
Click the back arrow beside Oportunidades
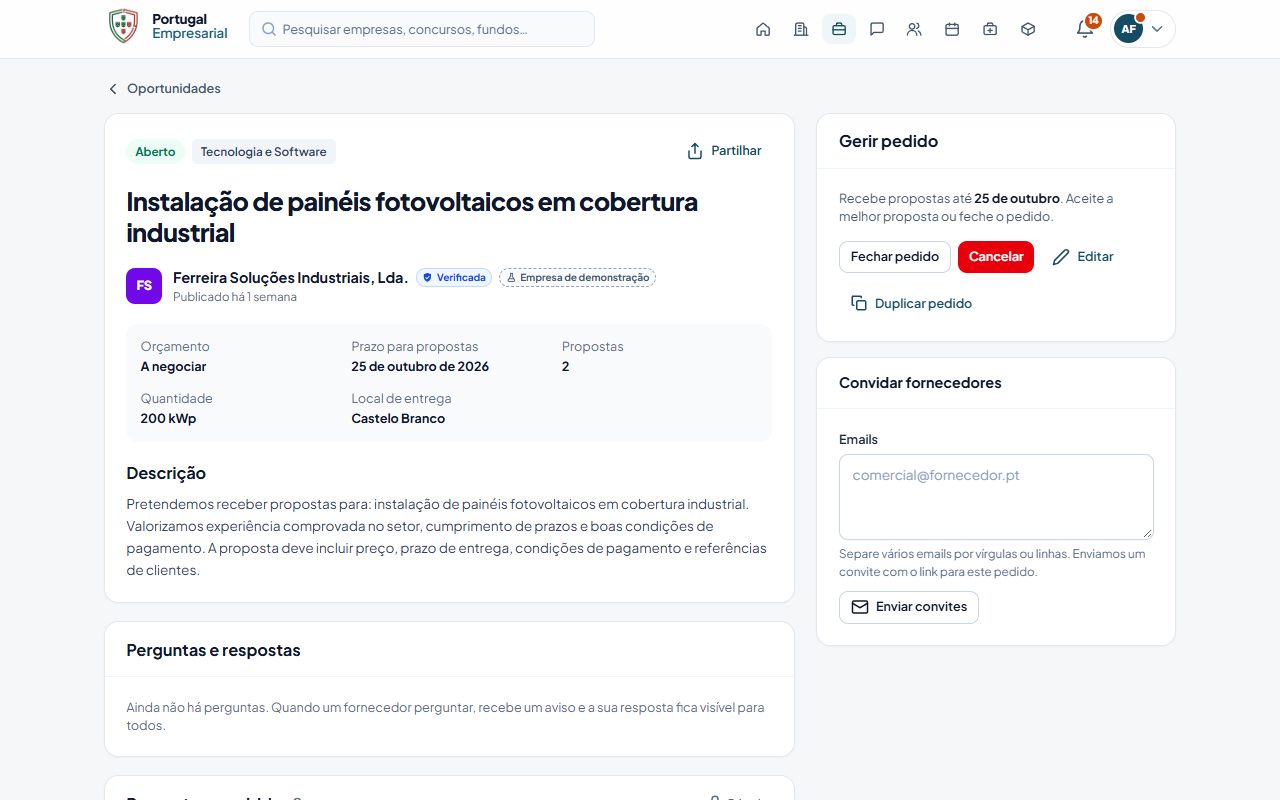coord(113,89)
